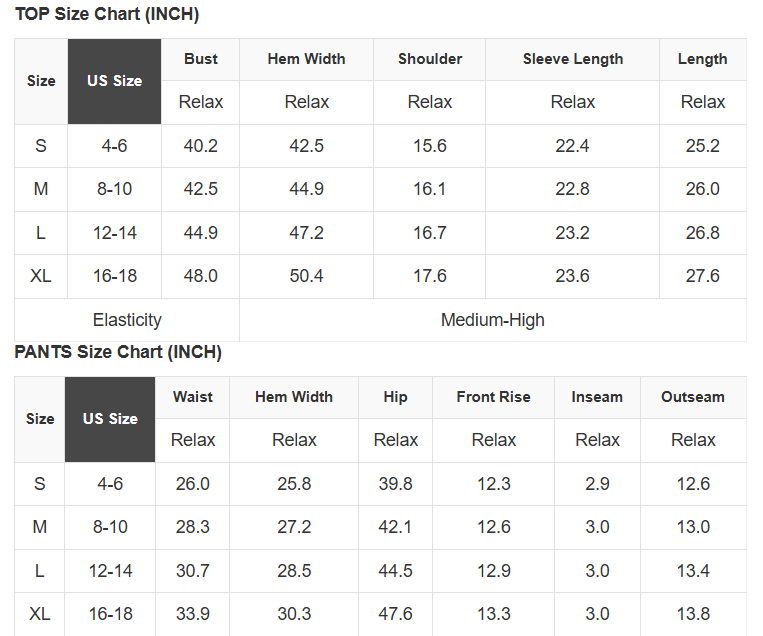Click the dark US Size header in TOP chart
Viewport: 763px width, 636px height.
114,81
